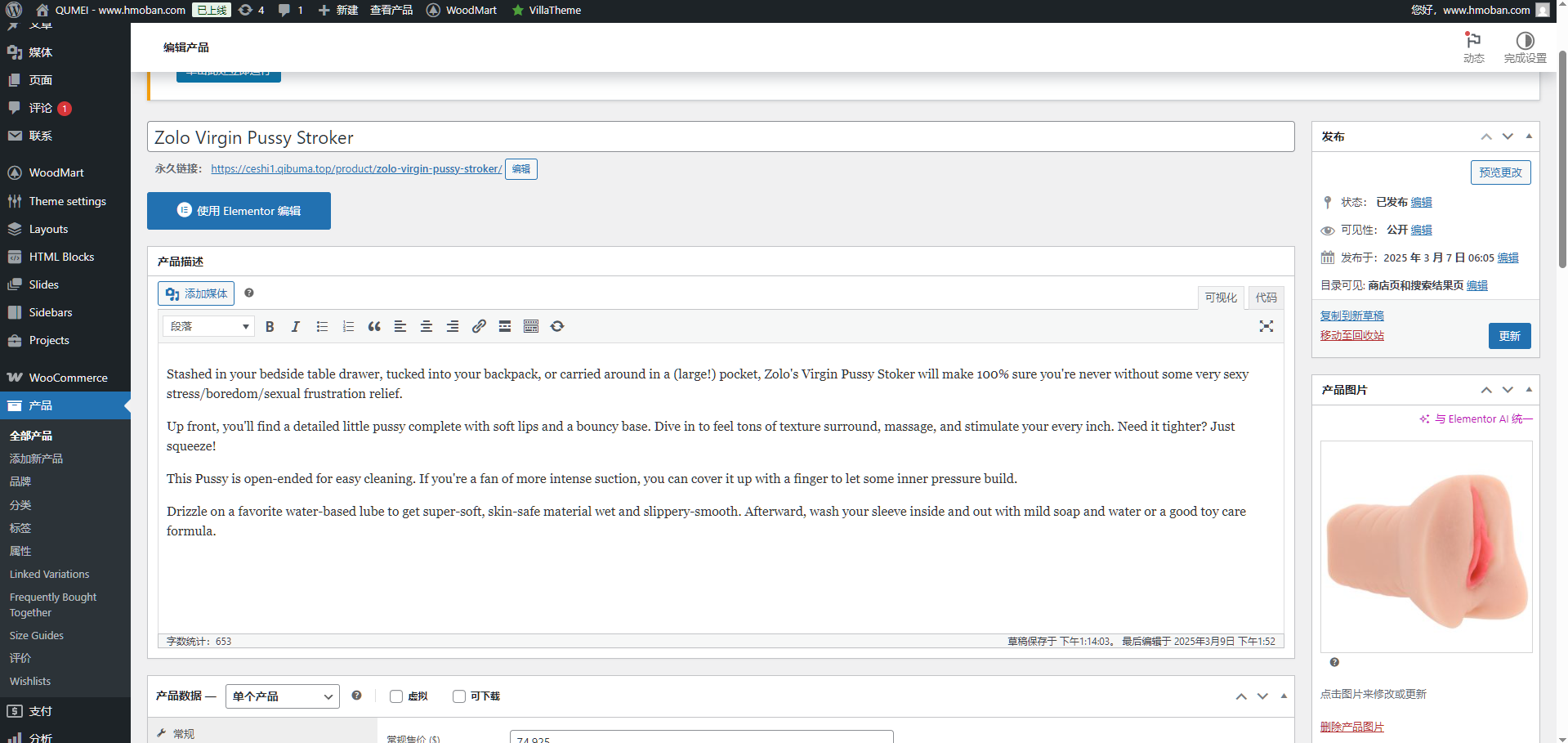Toggle bold formatting in the editor
Viewport: 1568px width, 743px height.
click(x=270, y=326)
